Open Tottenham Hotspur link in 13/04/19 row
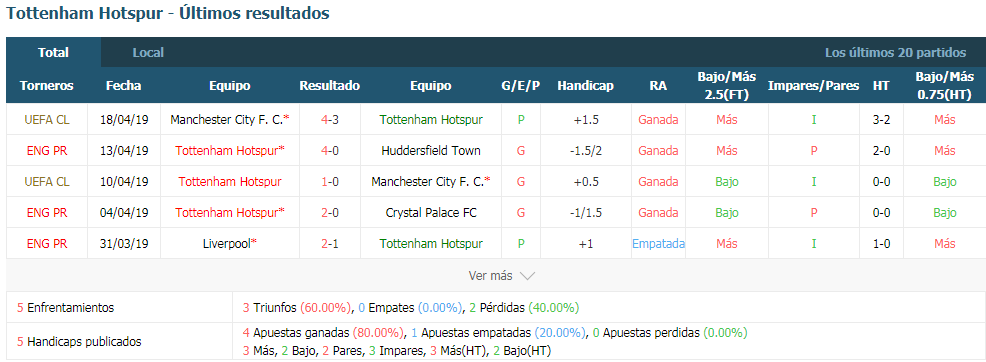 point(230,150)
